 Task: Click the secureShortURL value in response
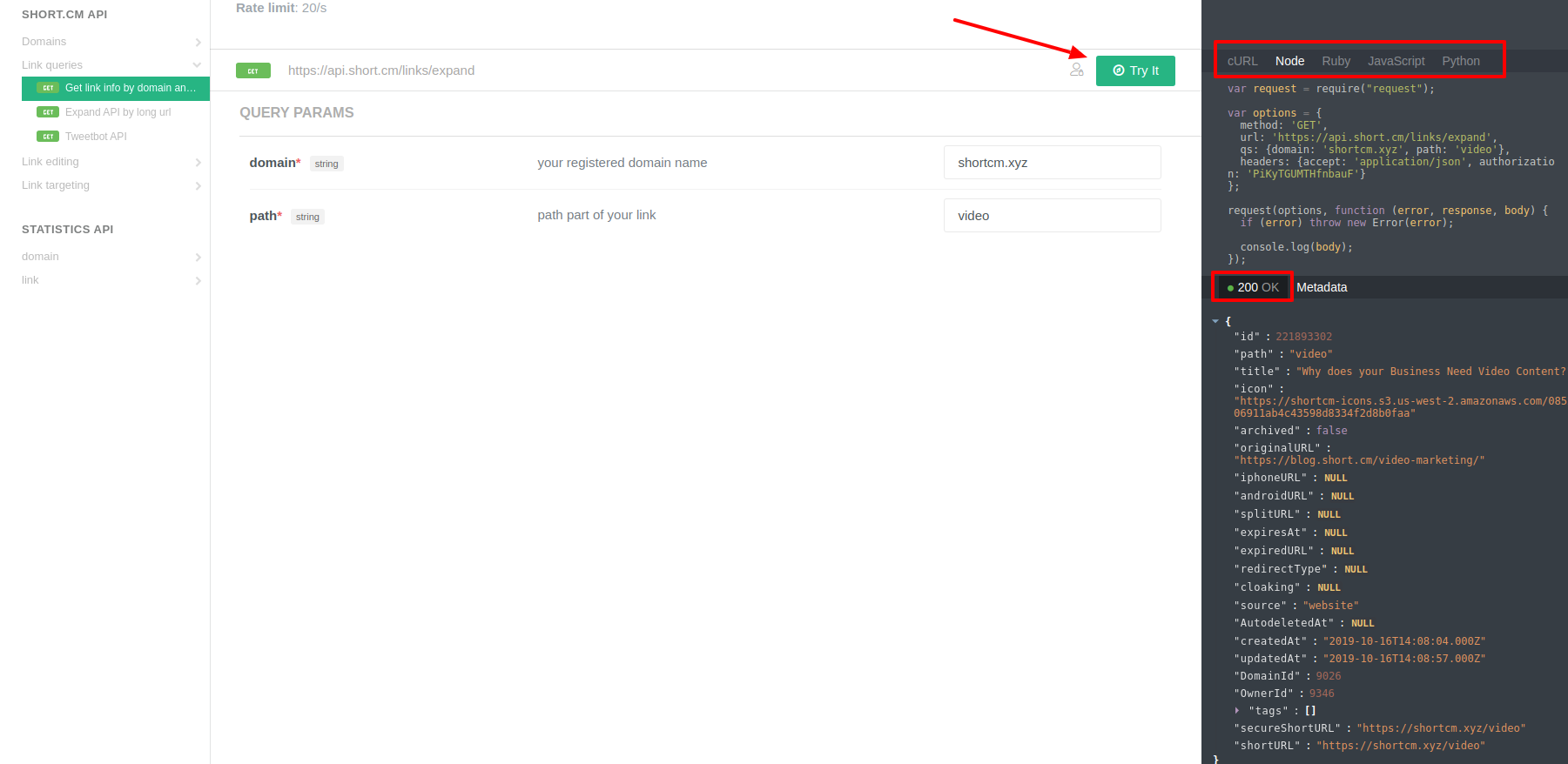coord(1441,728)
